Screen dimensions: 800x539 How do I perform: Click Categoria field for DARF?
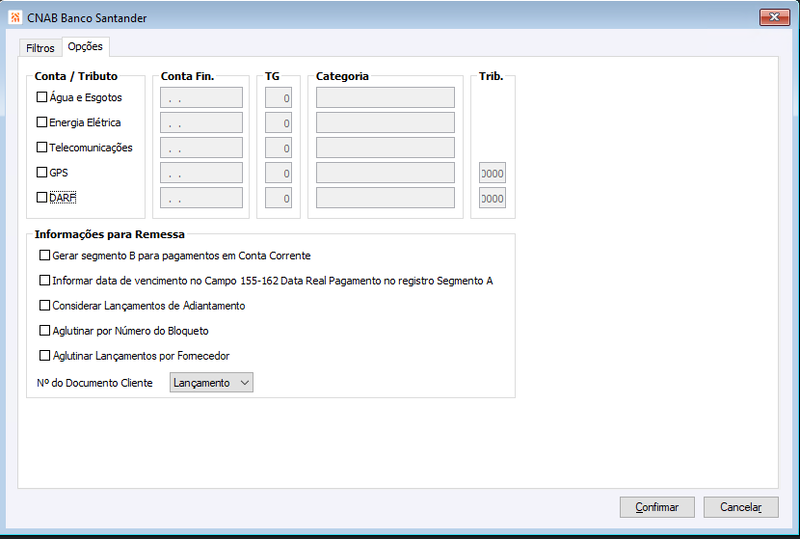(385, 198)
